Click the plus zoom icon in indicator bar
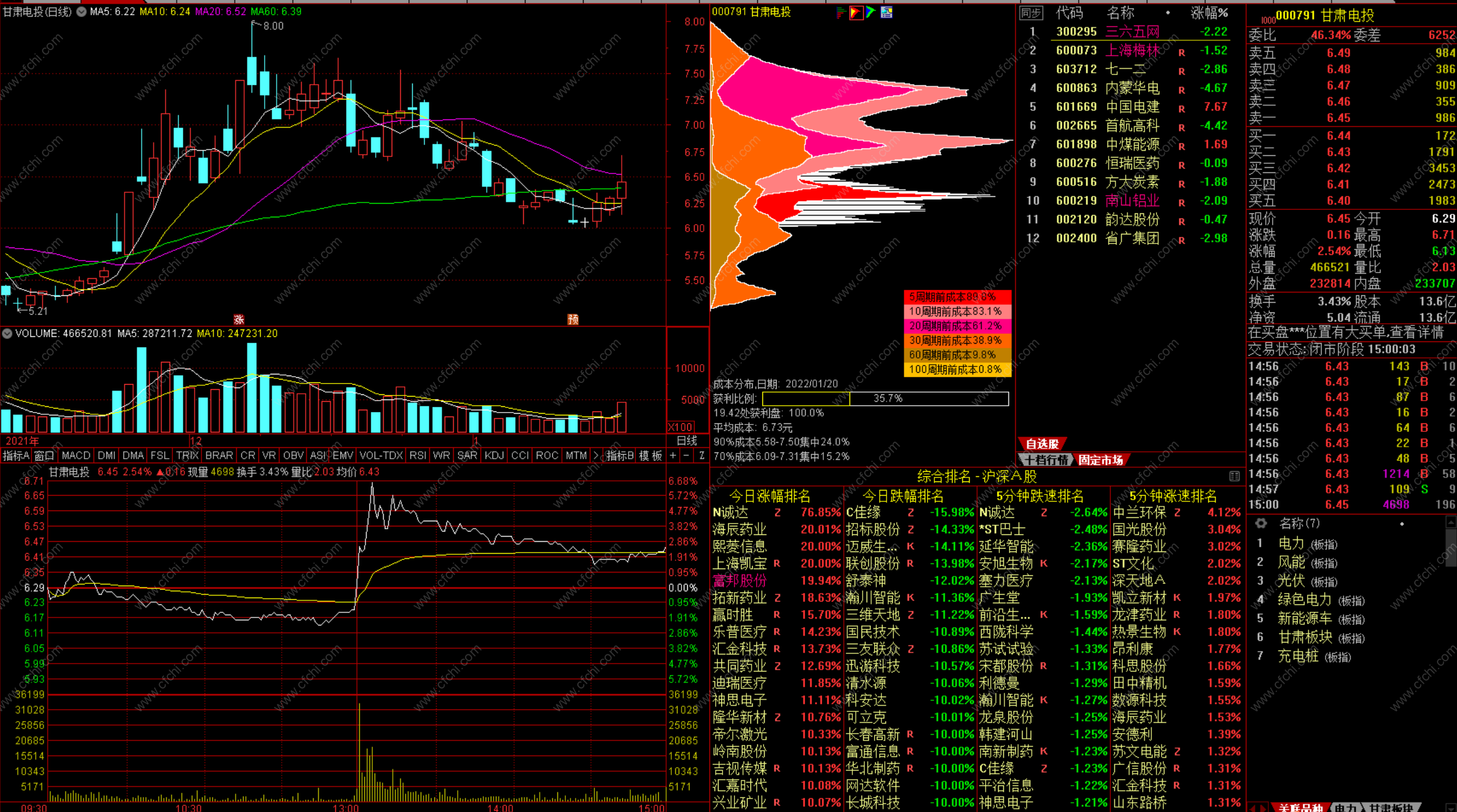Viewport: 1457px width, 812px height. (x=673, y=456)
